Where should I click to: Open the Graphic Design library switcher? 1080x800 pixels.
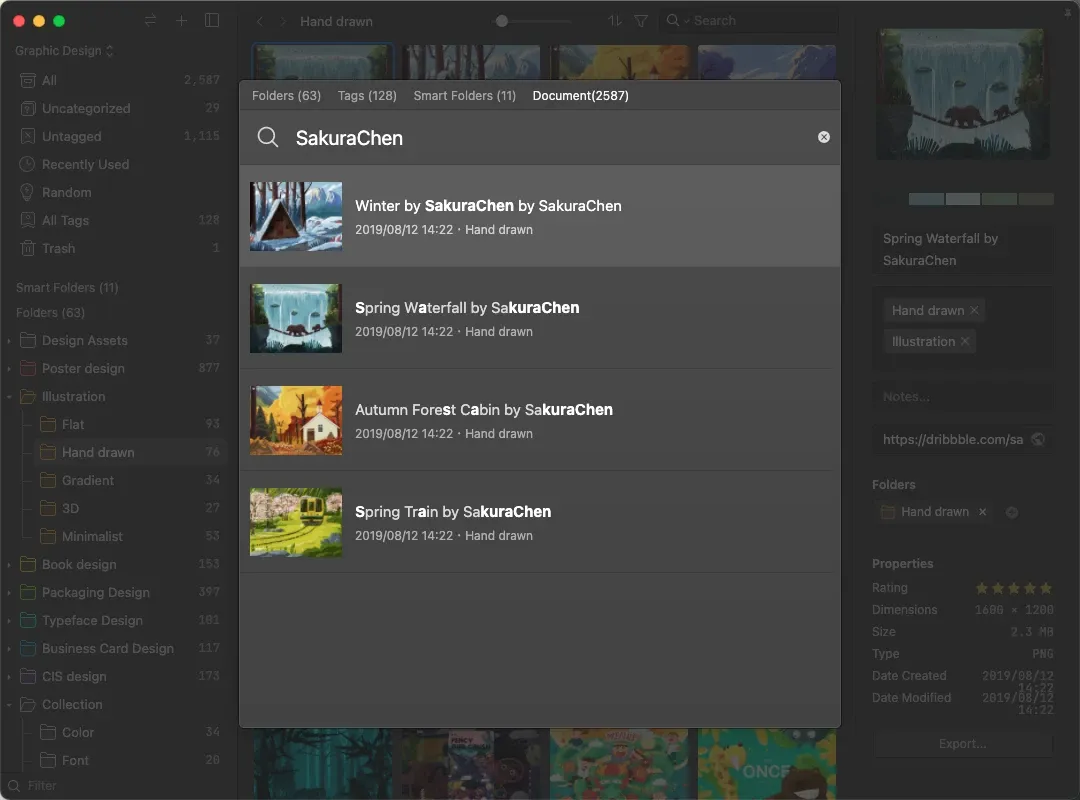pos(64,51)
